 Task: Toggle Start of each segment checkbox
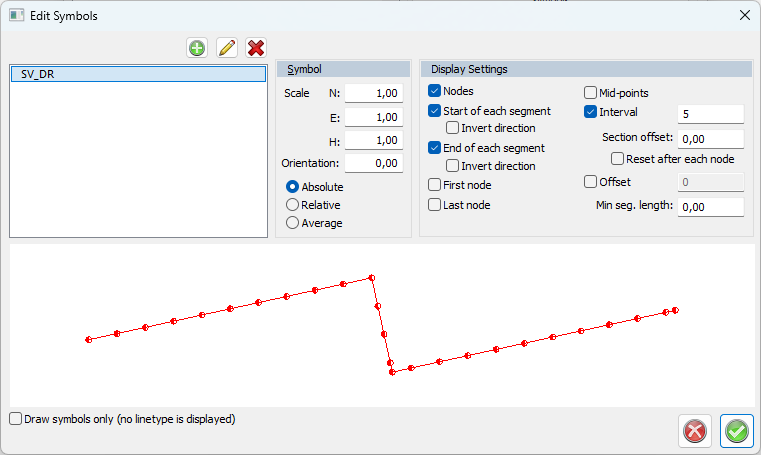(x=435, y=111)
